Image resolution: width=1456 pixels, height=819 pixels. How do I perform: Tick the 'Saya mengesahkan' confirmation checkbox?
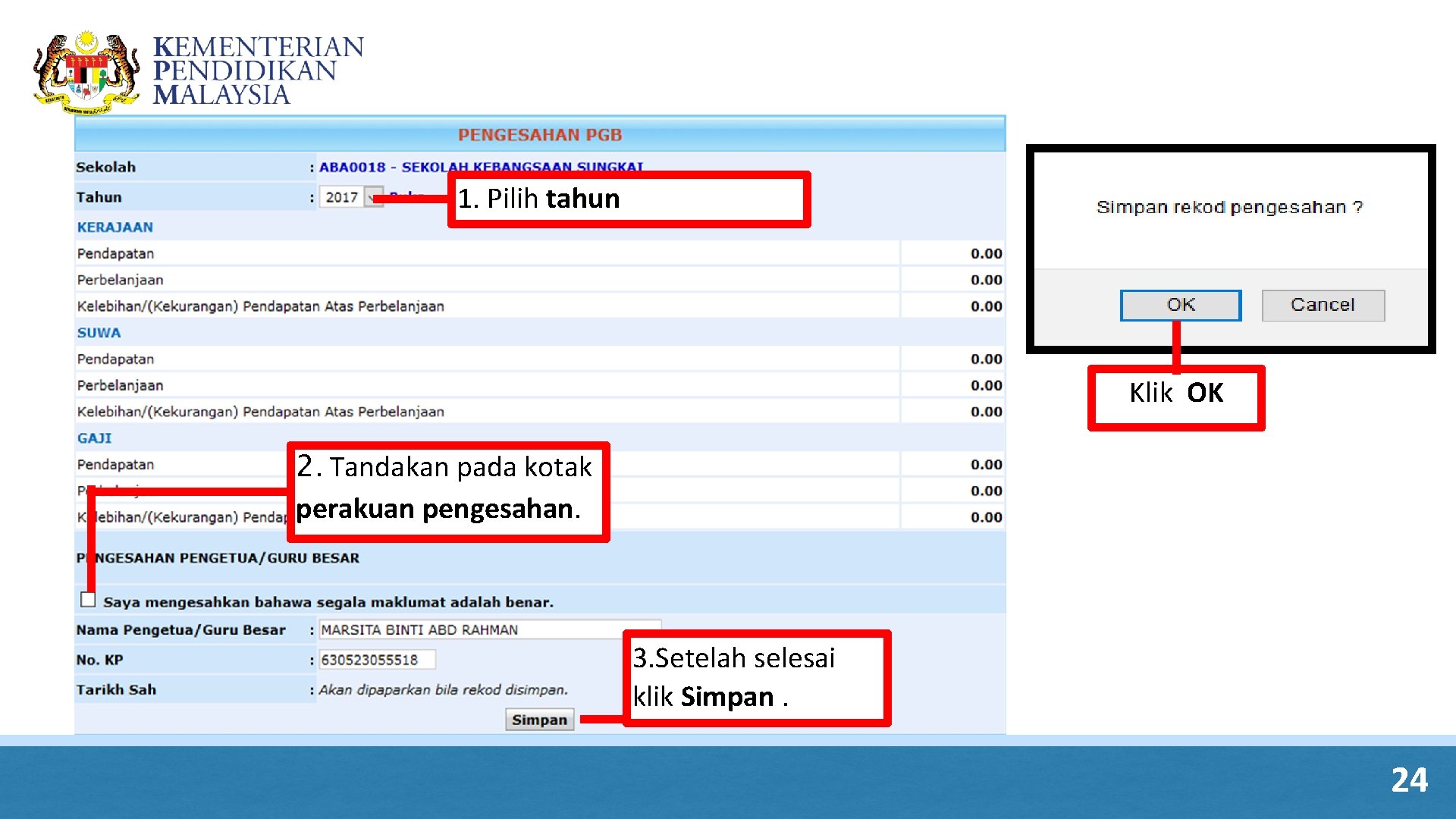(x=88, y=600)
